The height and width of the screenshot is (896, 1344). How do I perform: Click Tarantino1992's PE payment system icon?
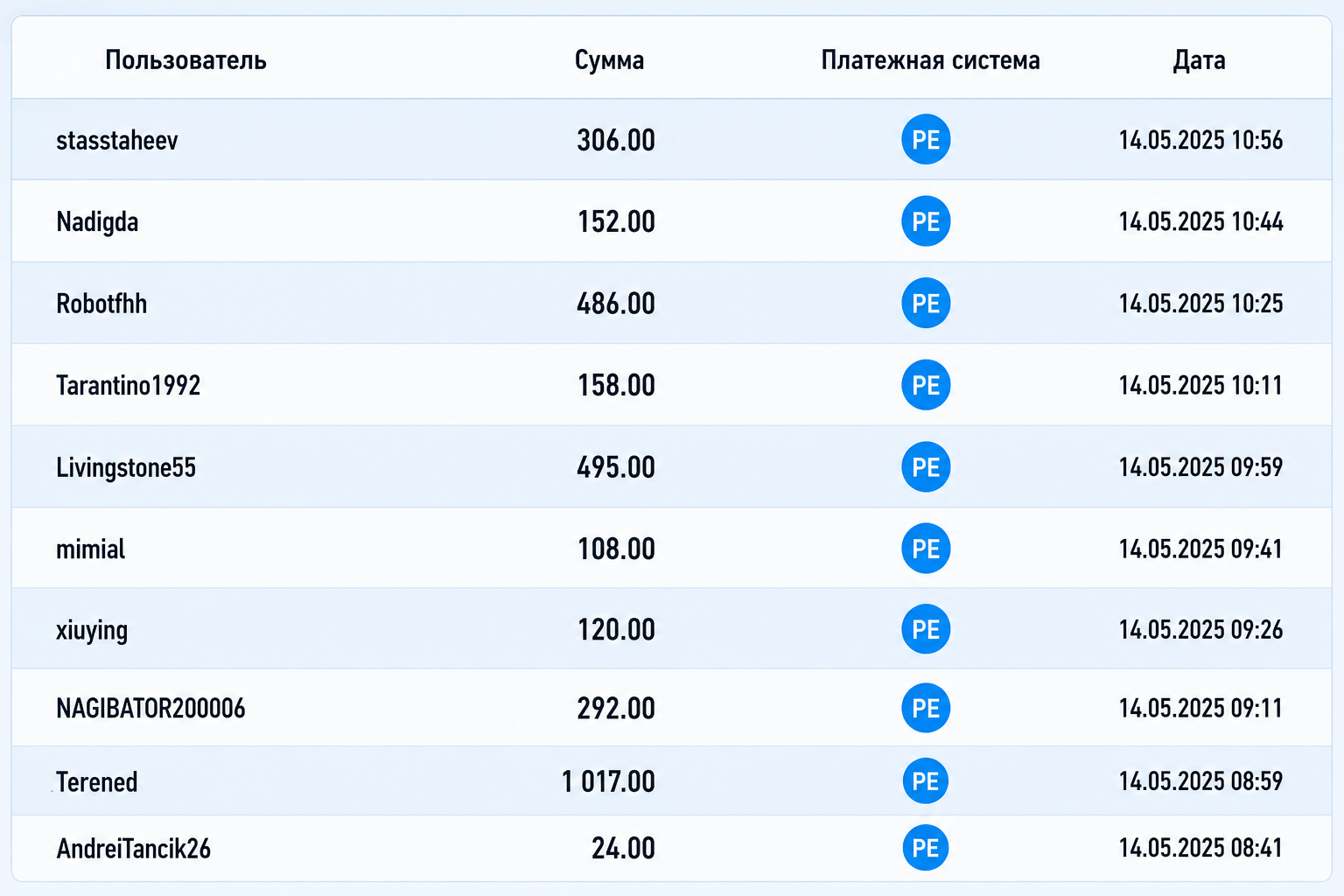click(926, 385)
